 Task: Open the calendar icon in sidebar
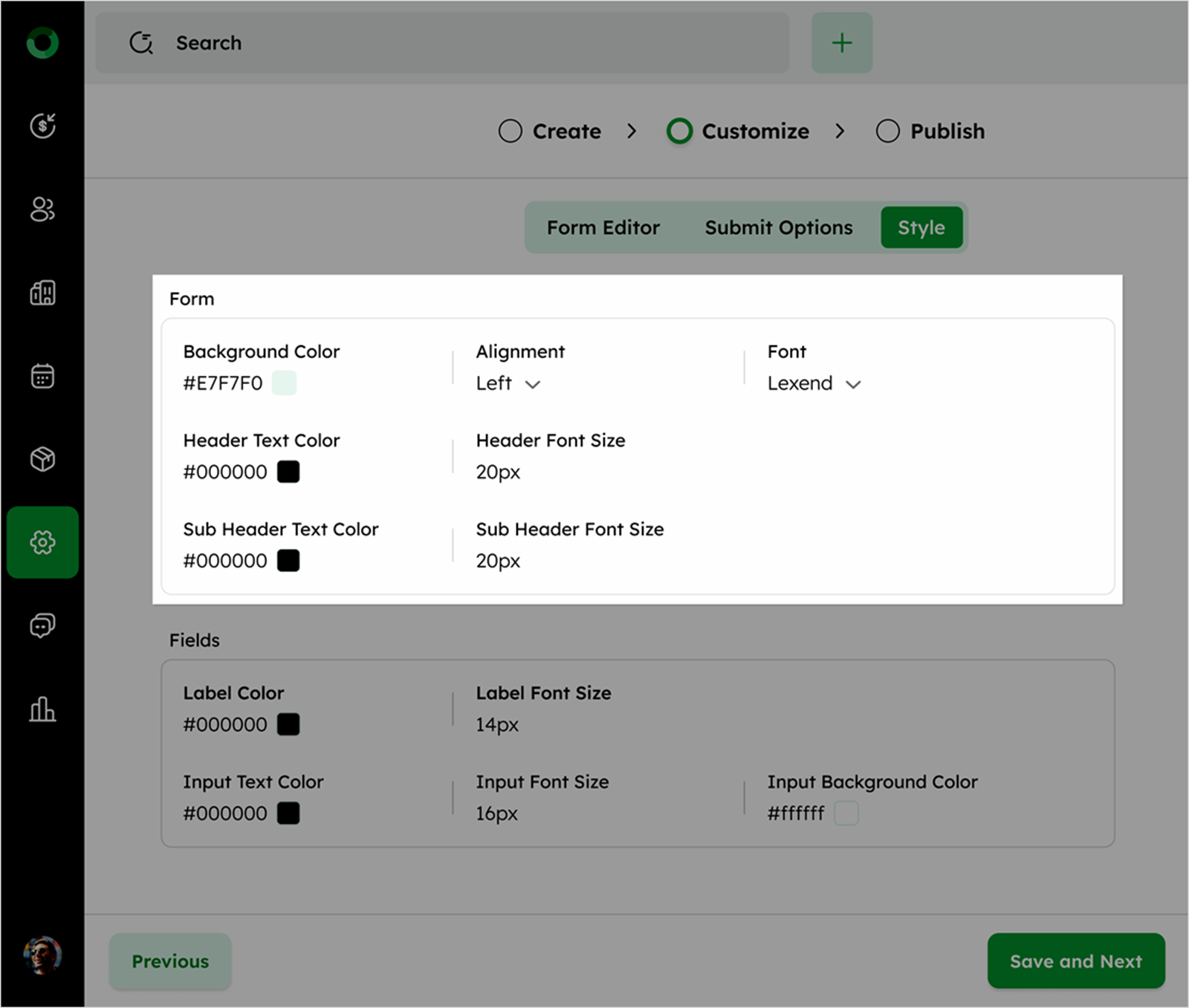click(42, 376)
